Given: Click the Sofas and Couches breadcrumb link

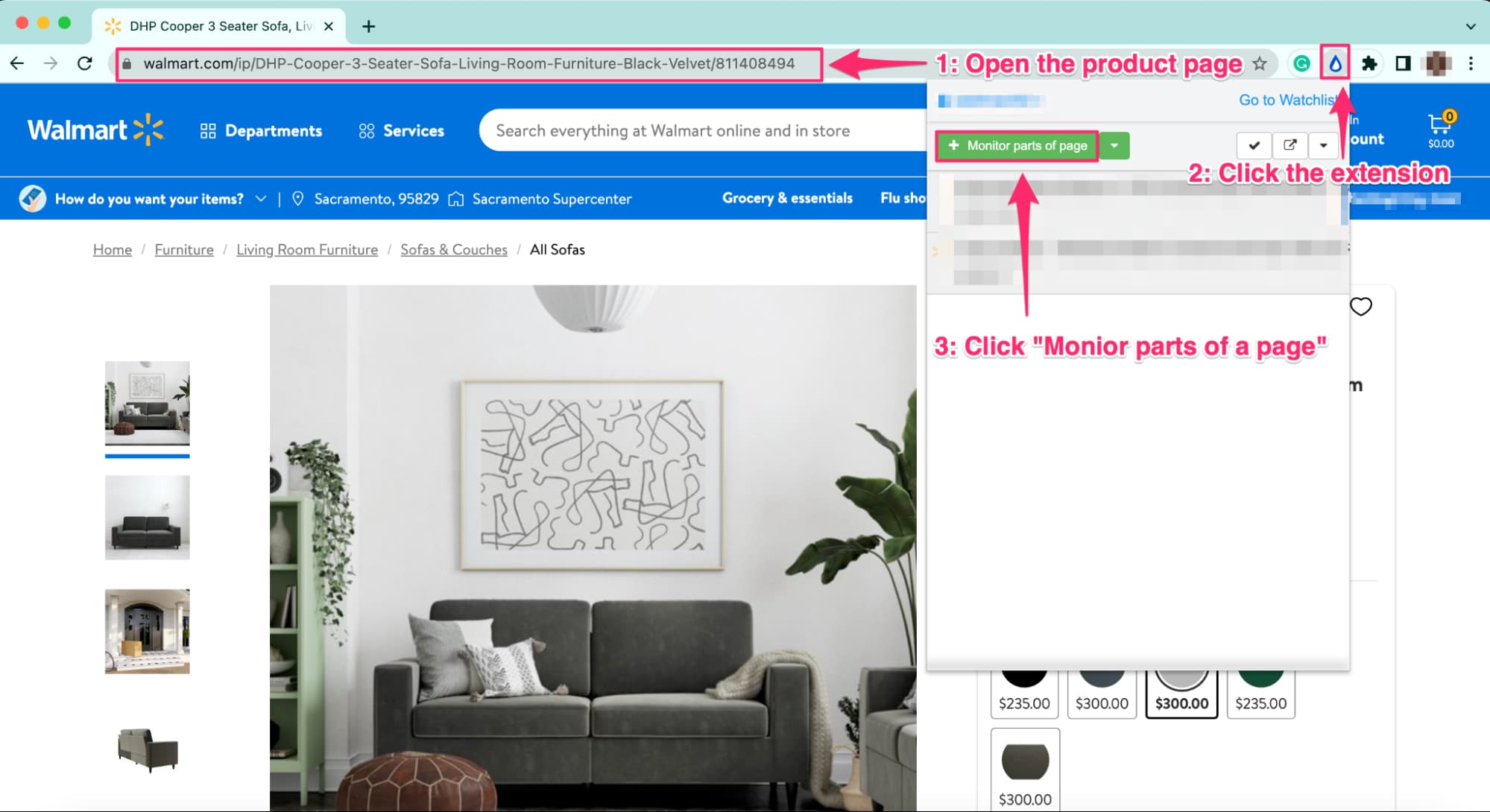Looking at the screenshot, I should click(x=453, y=249).
